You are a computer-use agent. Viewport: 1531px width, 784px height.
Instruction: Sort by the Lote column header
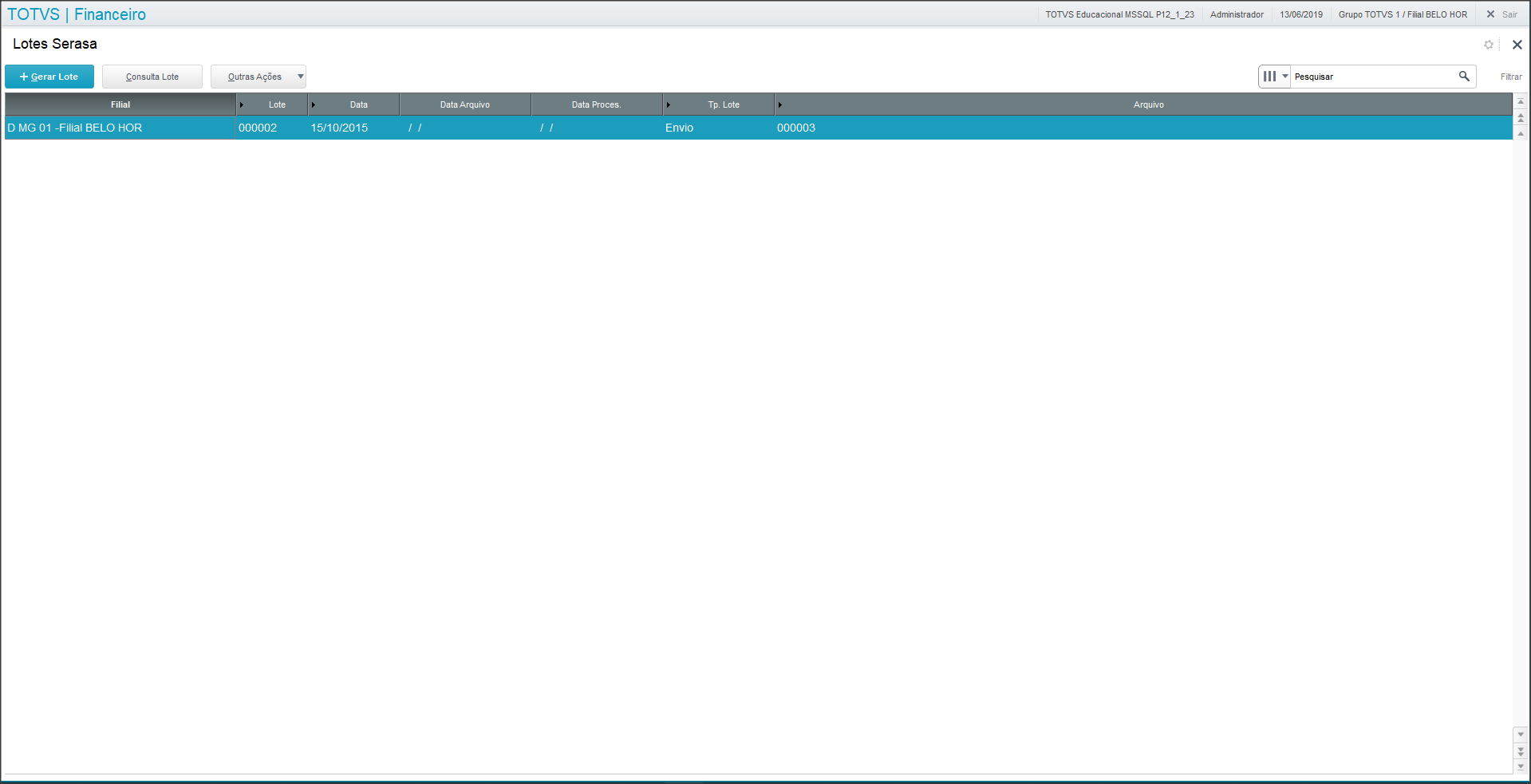coord(273,104)
